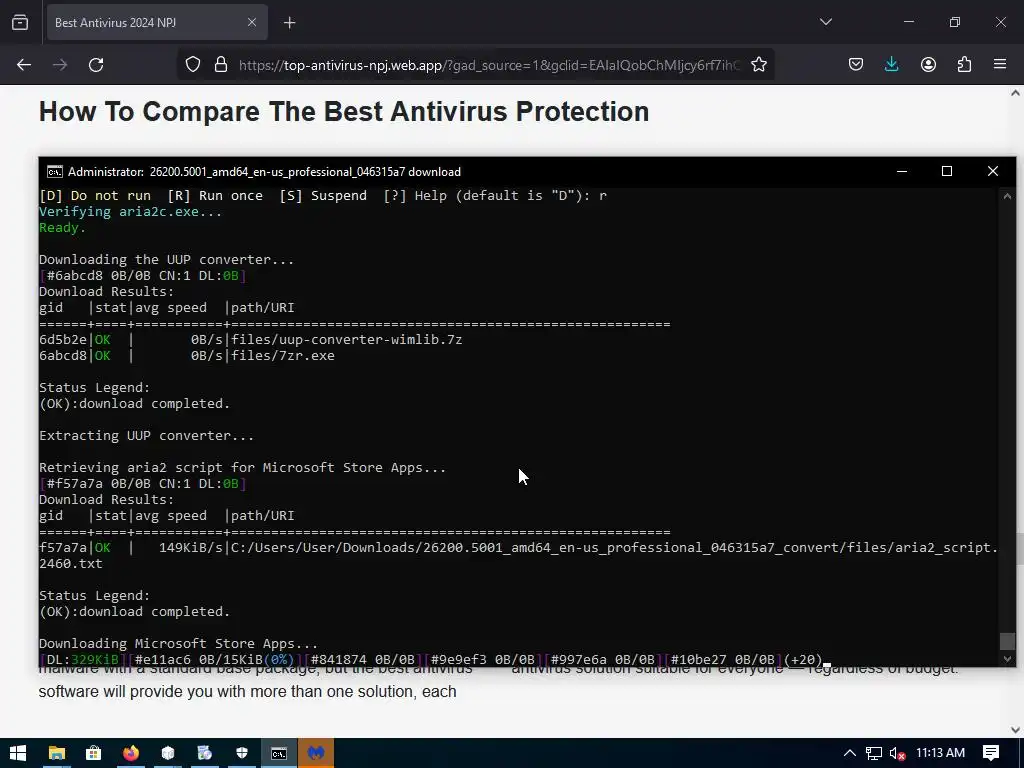Close the Administrator command prompt window
Screen dimensions: 1024x768
(x=993, y=171)
